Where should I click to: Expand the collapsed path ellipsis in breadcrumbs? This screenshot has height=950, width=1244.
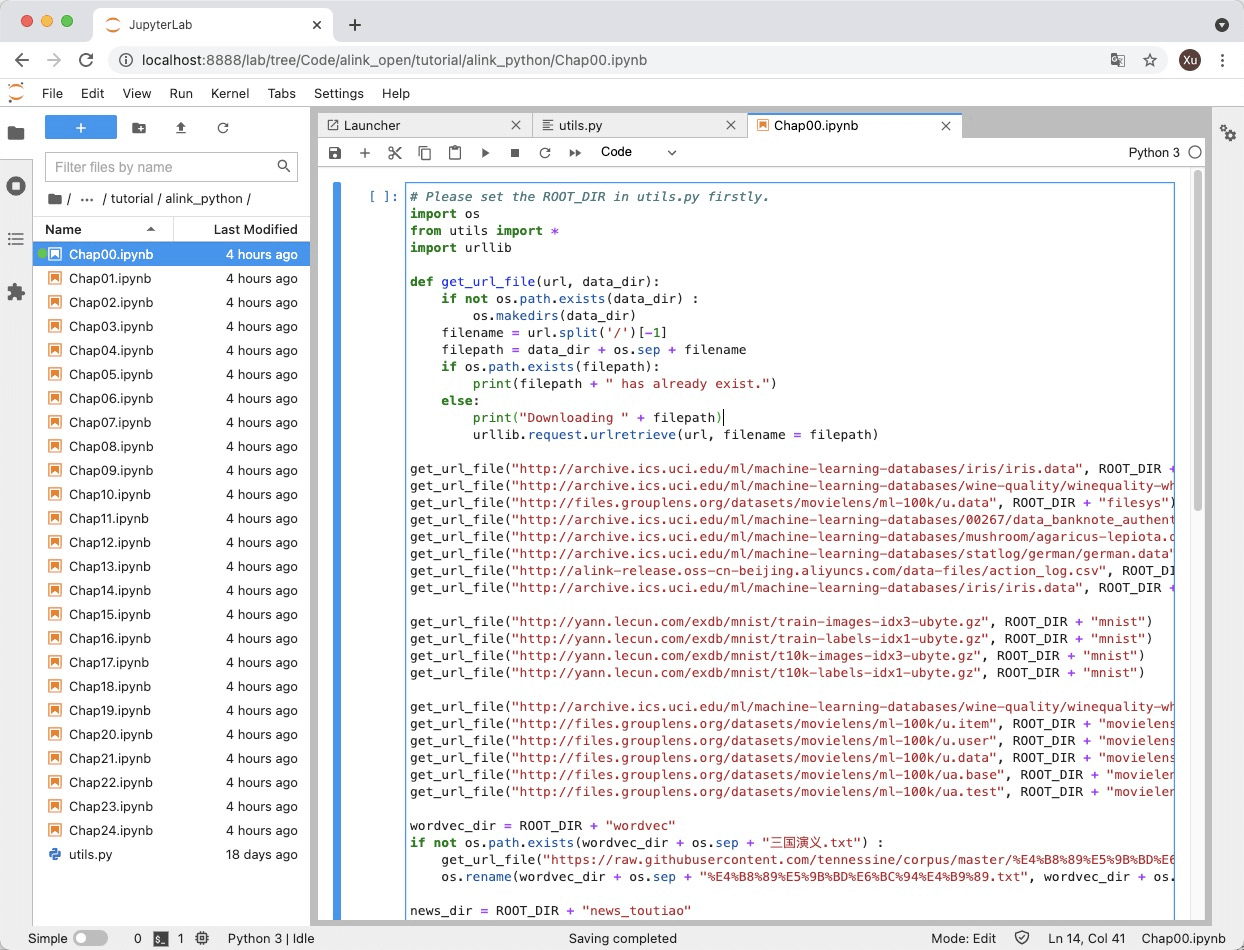point(87,198)
